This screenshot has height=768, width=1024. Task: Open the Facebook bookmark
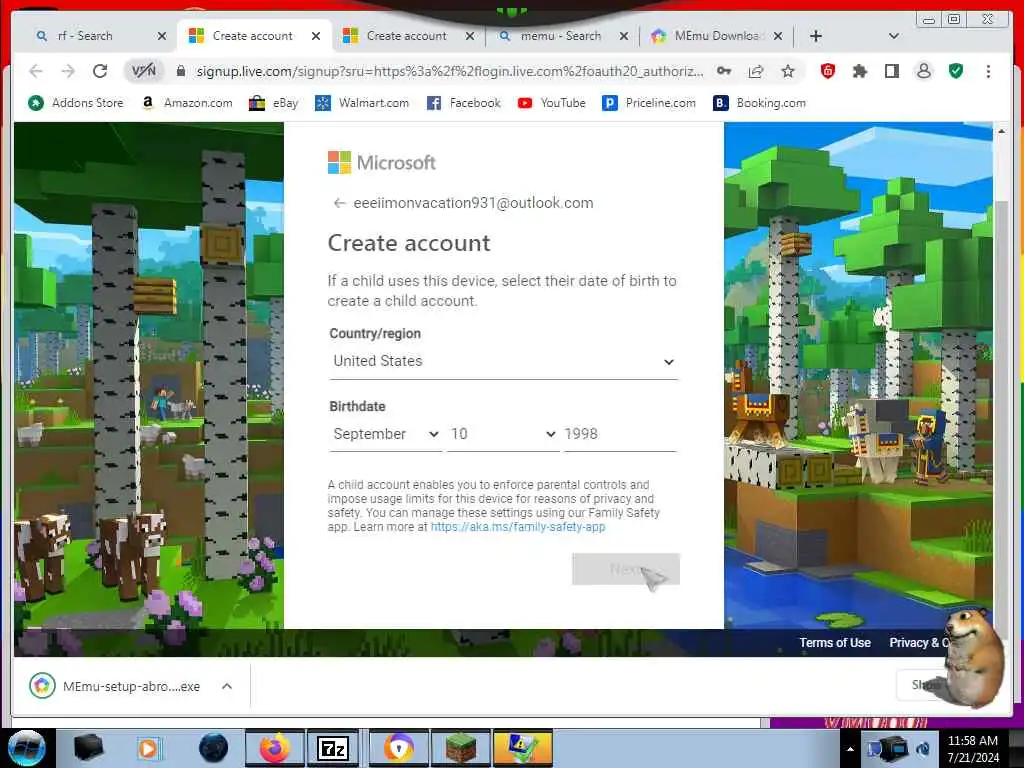(464, 103)
